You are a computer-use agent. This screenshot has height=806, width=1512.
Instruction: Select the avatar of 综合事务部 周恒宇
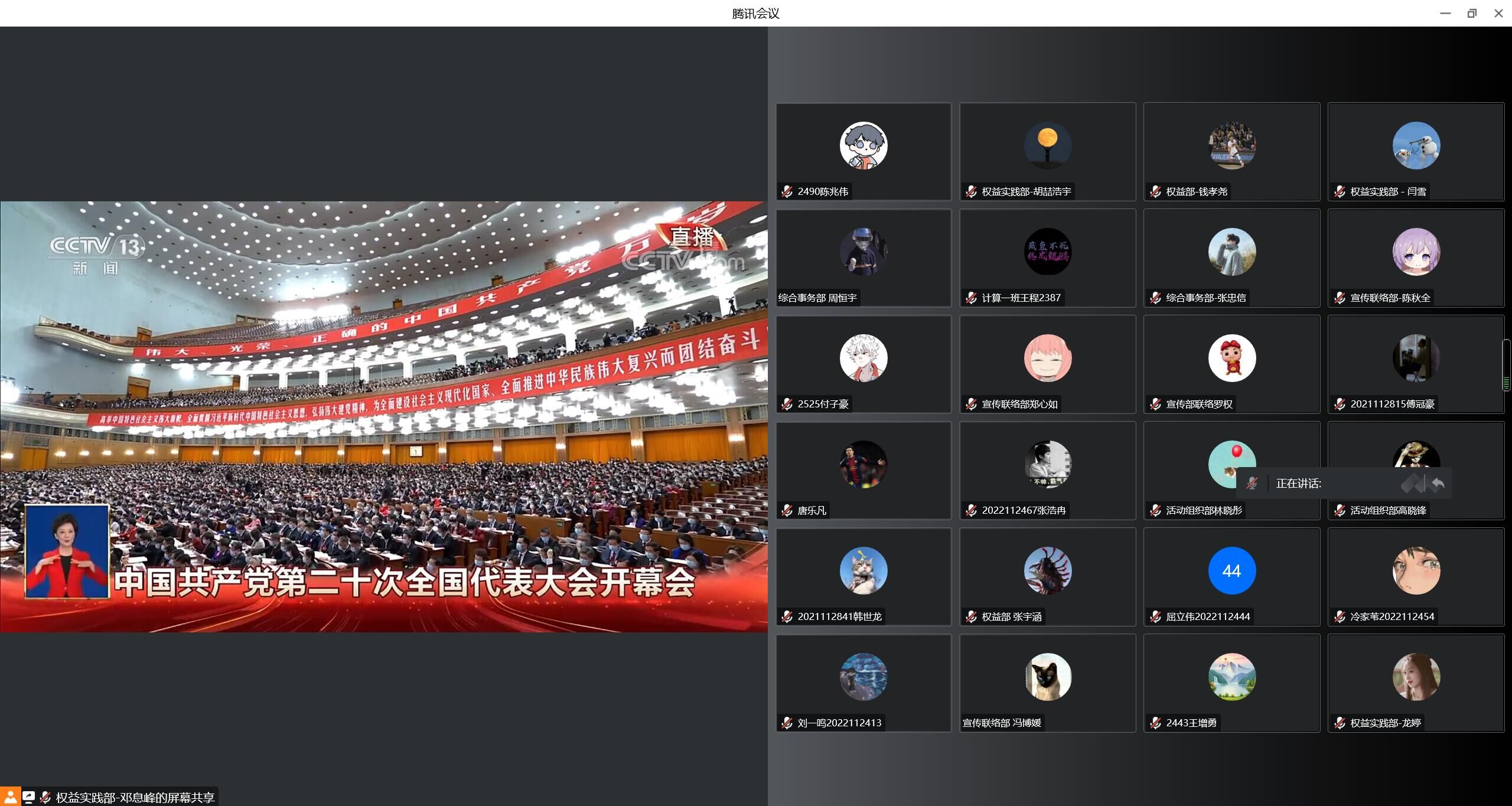click(863, 252)
